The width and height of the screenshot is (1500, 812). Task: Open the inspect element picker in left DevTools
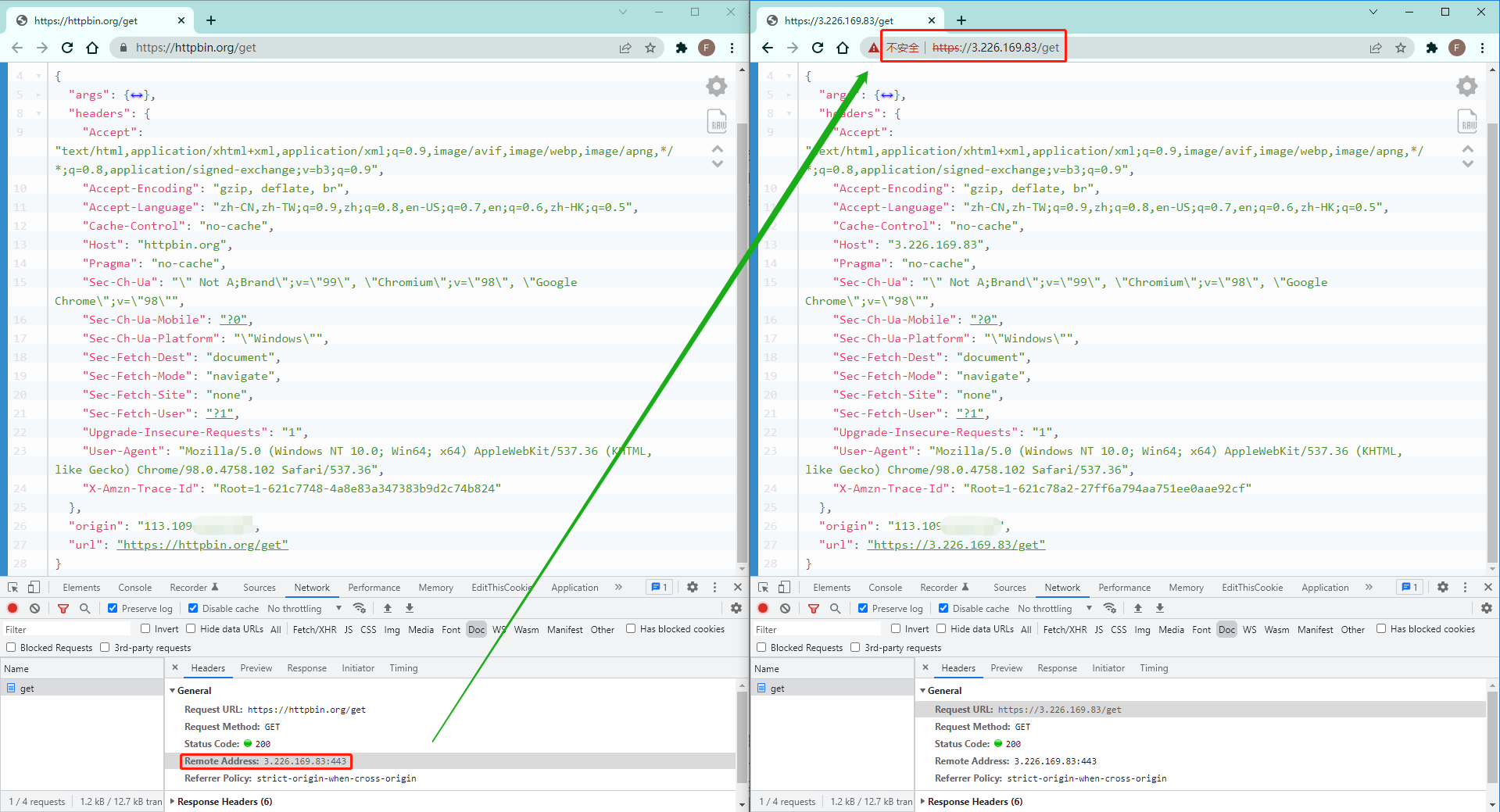point(13,587)
